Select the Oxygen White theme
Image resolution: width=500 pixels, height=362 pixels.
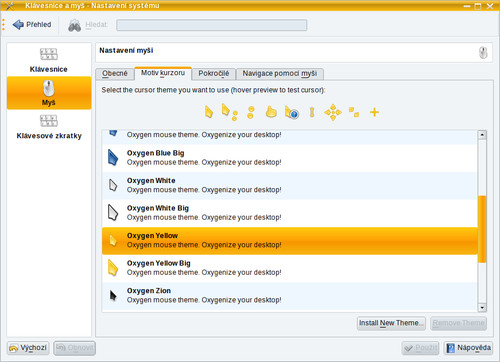(290, 185)
